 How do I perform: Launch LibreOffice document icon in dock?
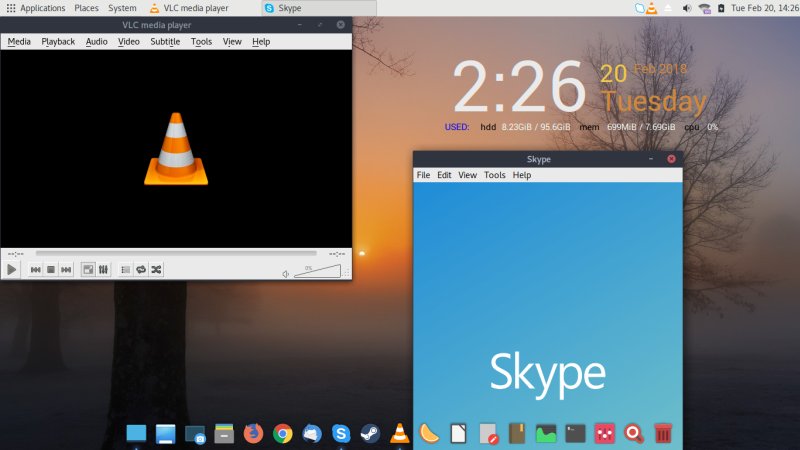(458, 433)
